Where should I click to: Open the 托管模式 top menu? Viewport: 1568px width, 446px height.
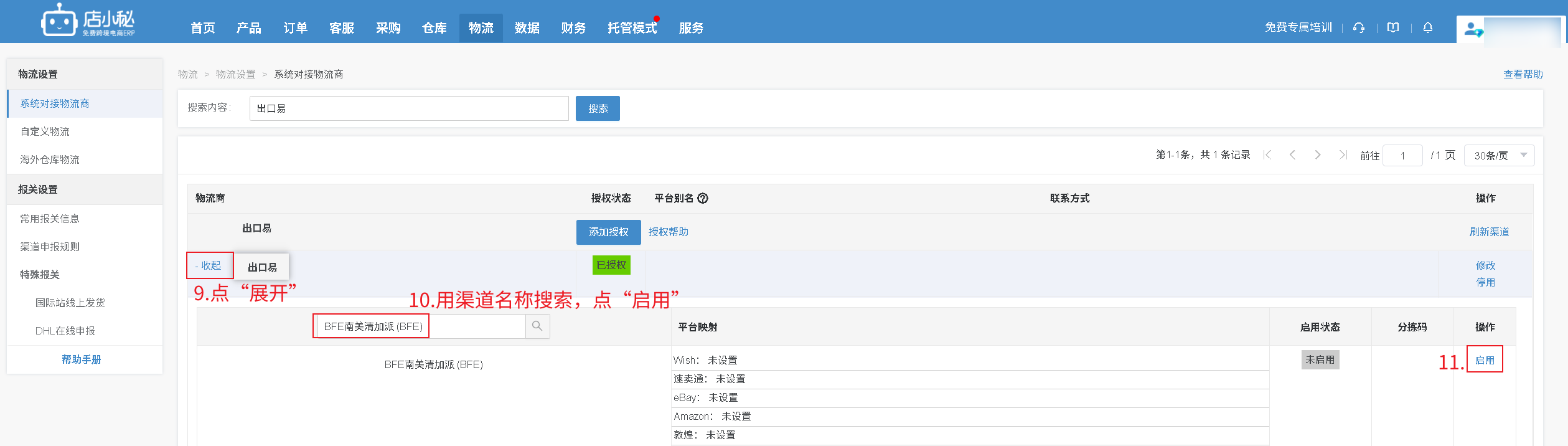[632, 28]
